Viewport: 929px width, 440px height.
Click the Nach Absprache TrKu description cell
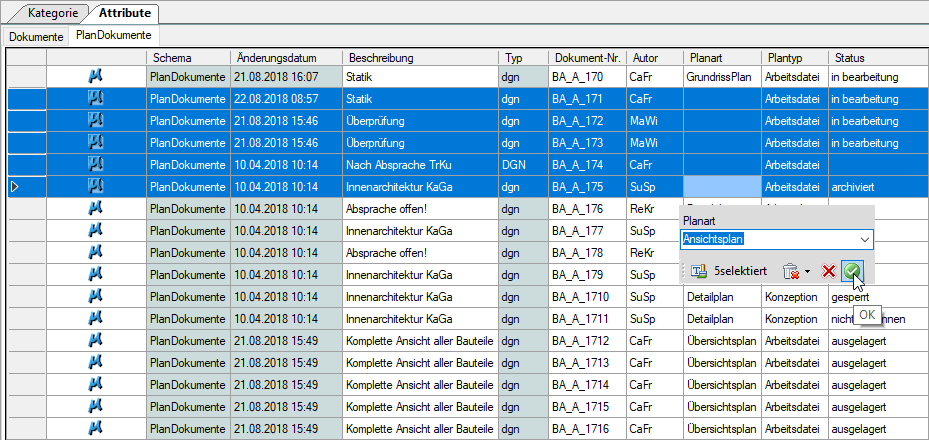[x=421, y=164]
